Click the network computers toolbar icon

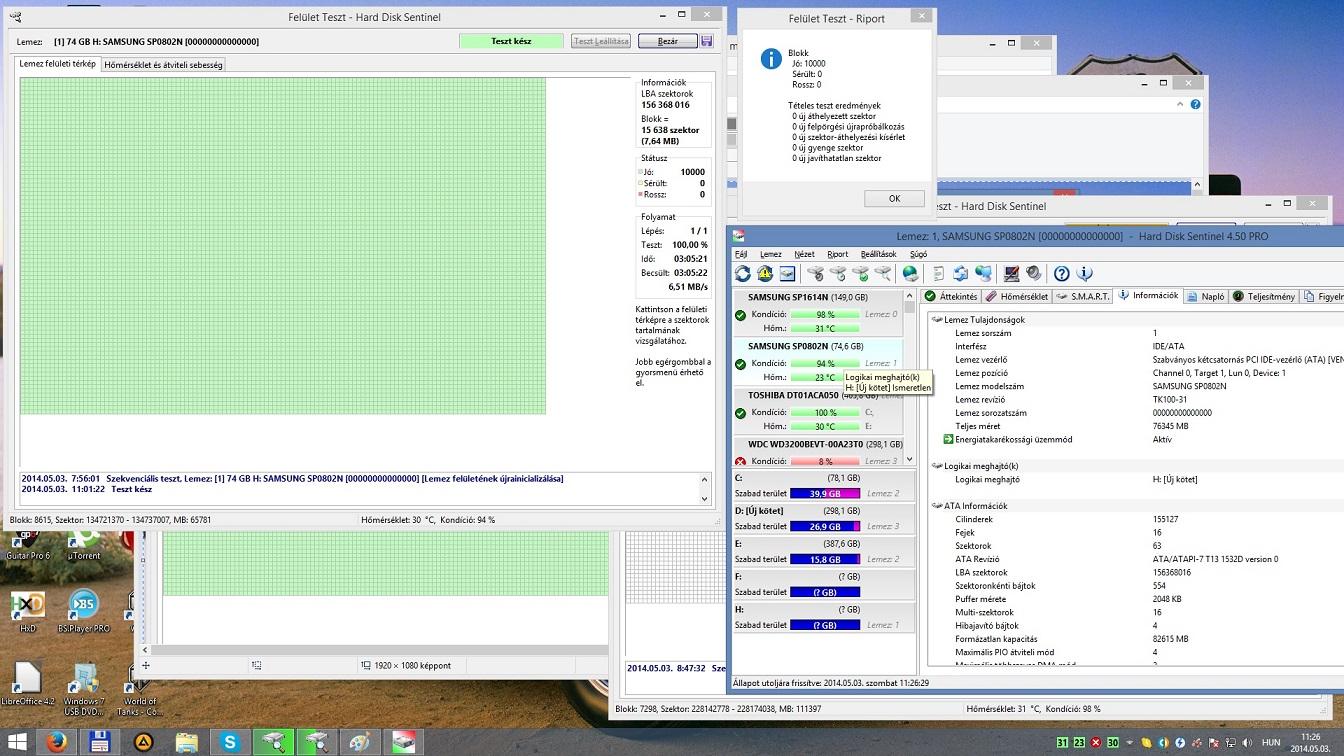point(983,273)
